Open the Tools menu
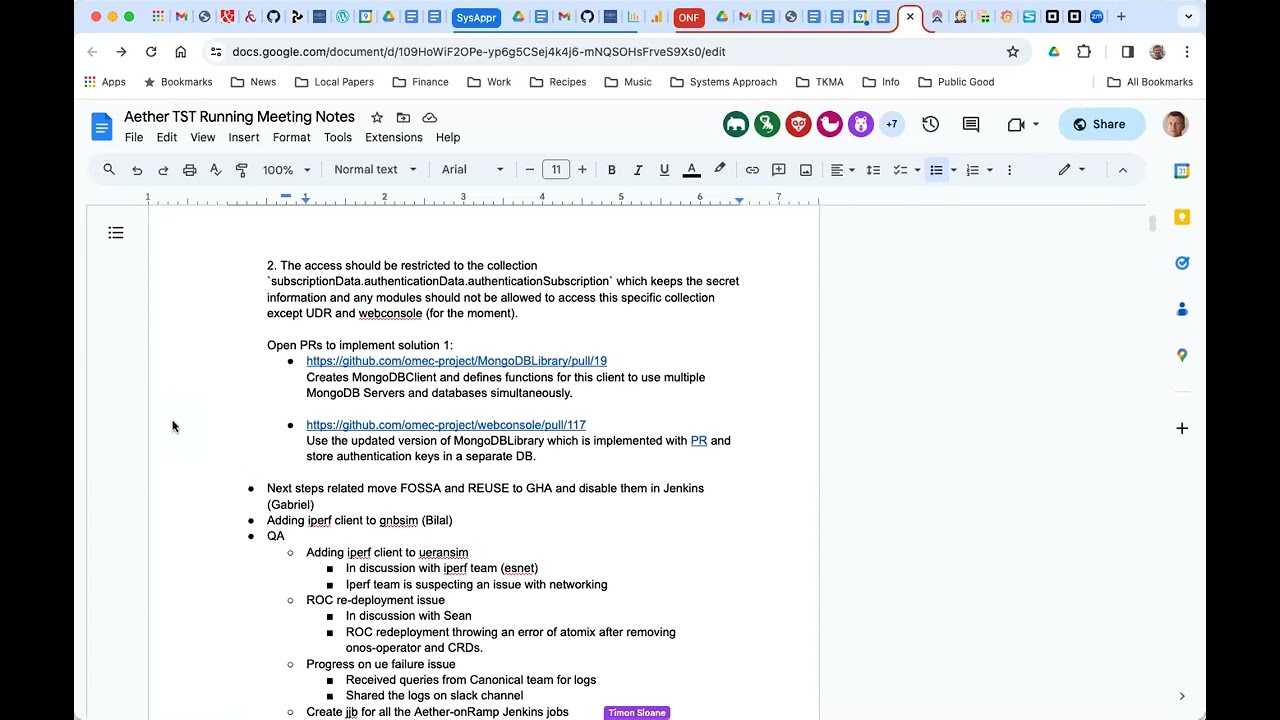Viewport: 1280px width, 720px height. (x=338, y=137)
